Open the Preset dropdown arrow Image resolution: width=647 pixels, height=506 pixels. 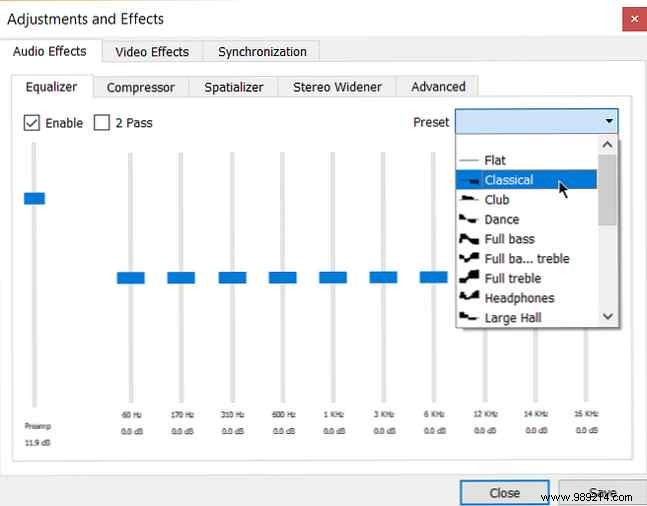609,121
